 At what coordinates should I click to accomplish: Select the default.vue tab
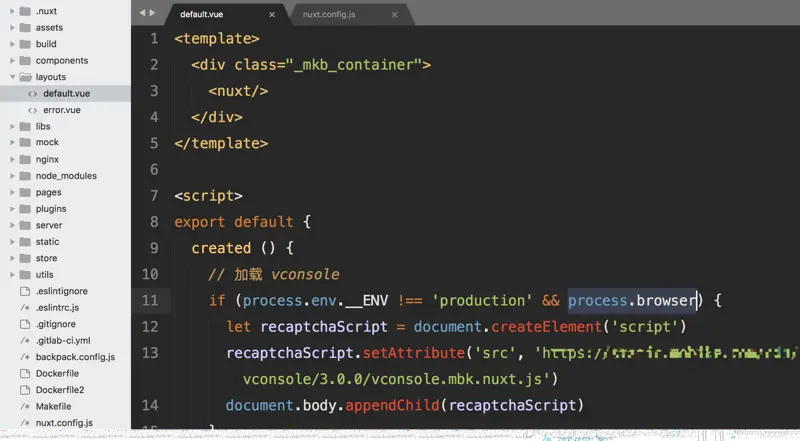[x=202, y=14]
